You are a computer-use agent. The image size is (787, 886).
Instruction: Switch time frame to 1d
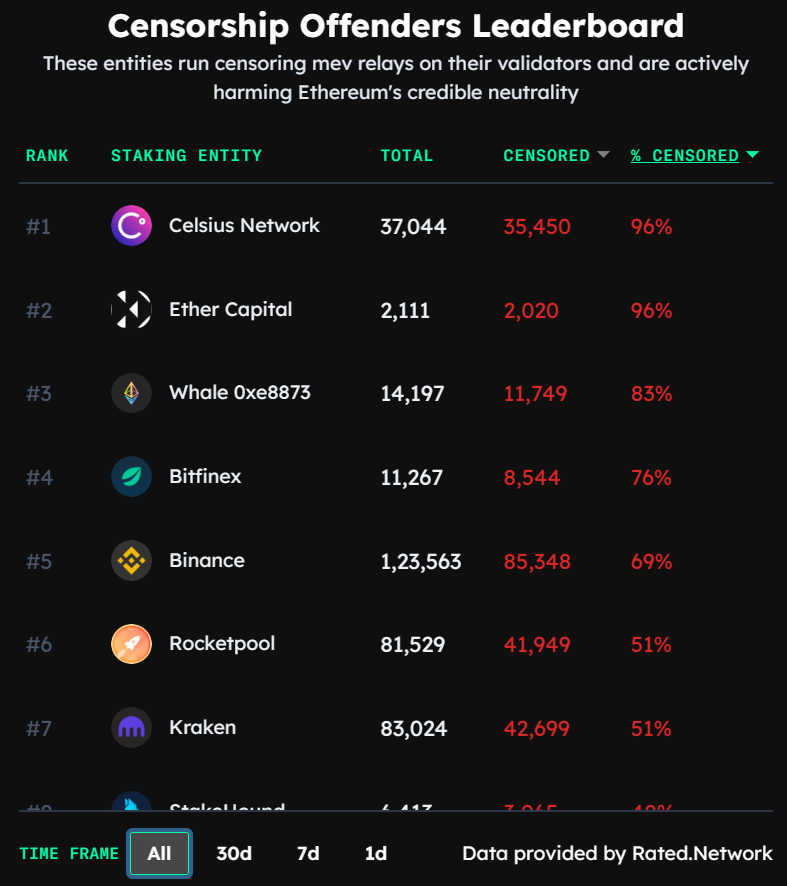[376, 853]
